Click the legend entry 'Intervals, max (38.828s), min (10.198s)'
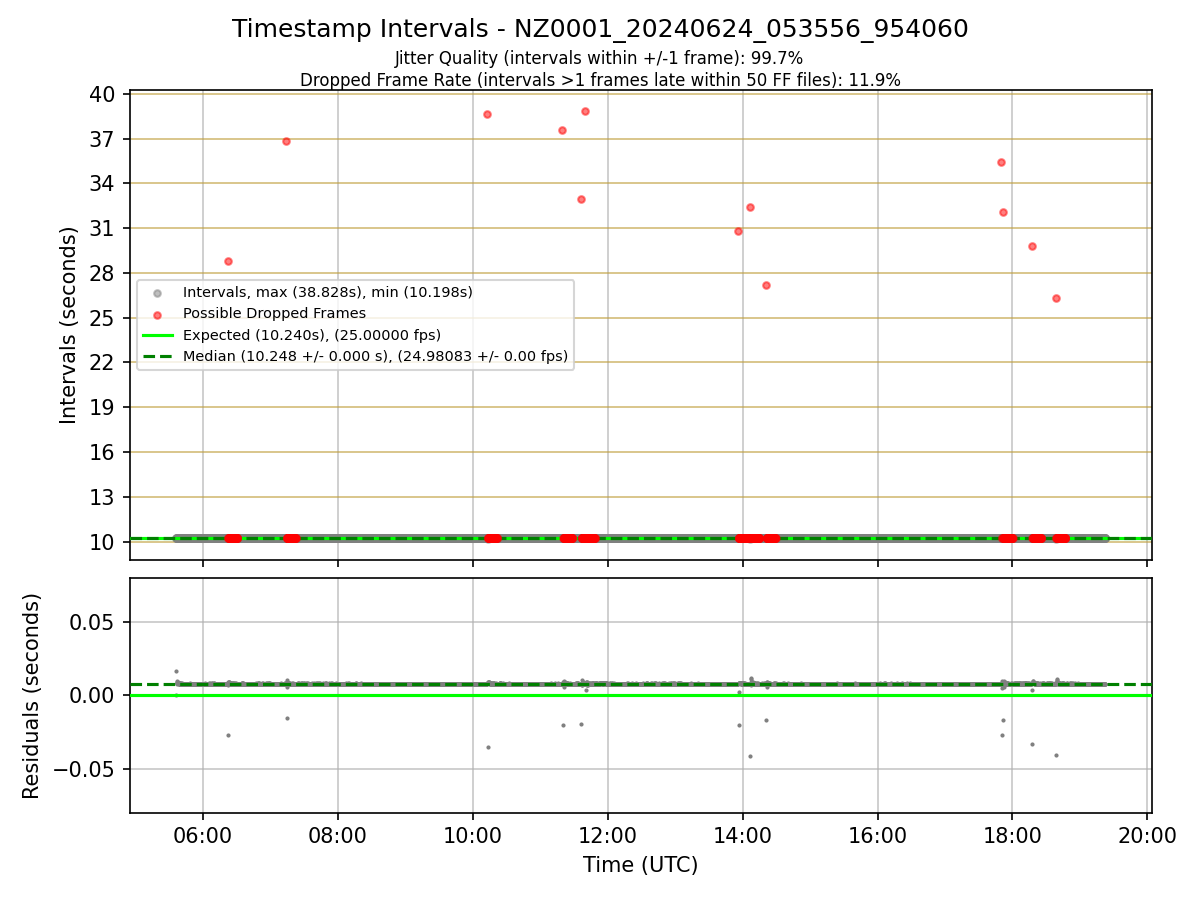This screenshot has width=1200, height=900. [x=327, y=292]
